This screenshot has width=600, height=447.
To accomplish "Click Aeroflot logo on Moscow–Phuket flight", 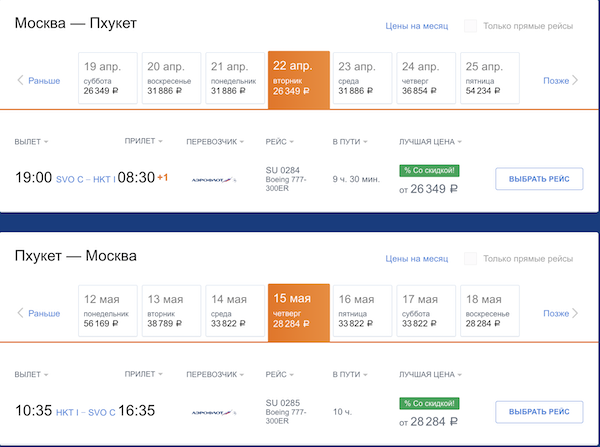I will pos(212,179).
